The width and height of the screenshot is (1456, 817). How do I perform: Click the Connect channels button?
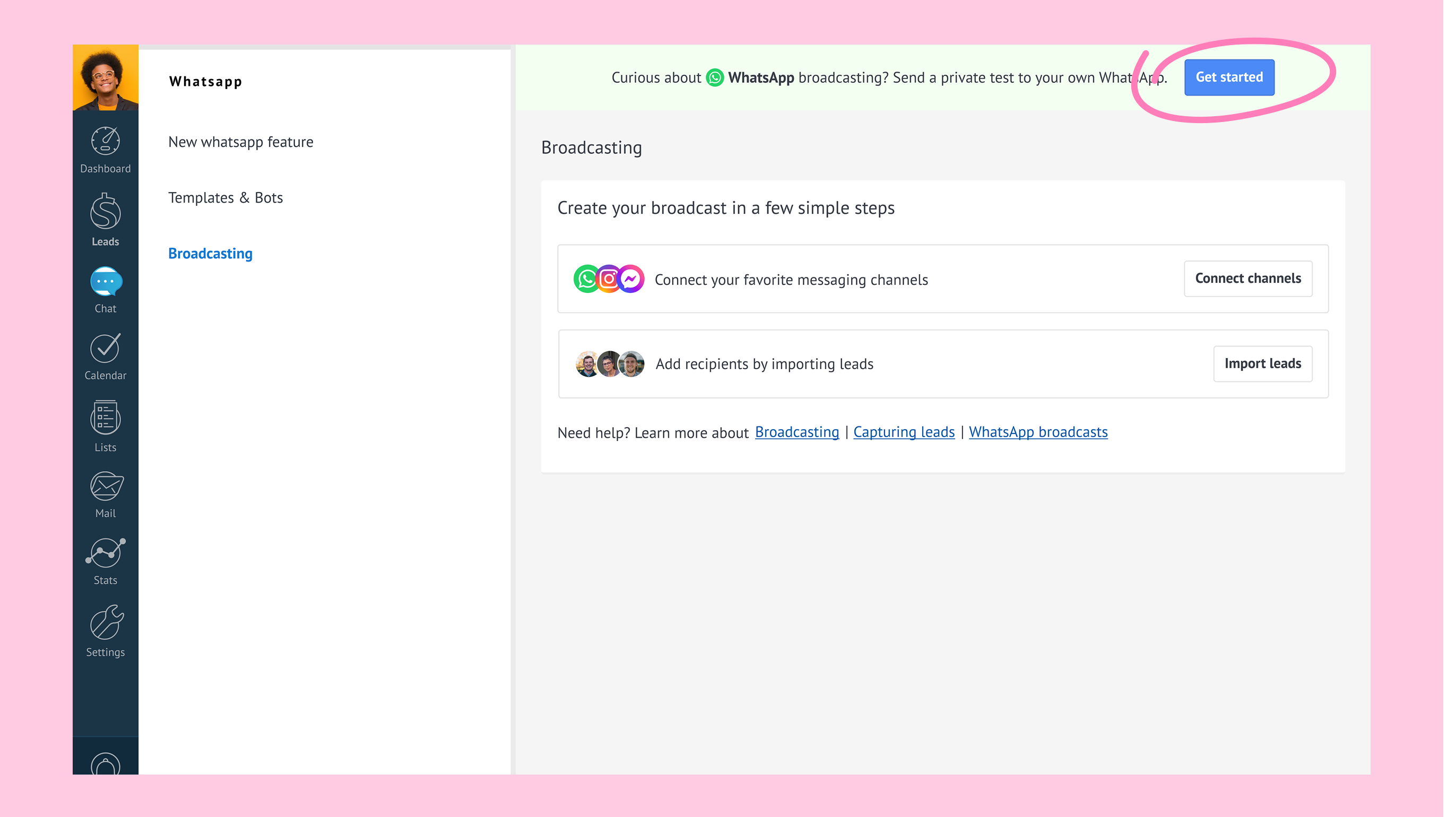coord(1247,279)
